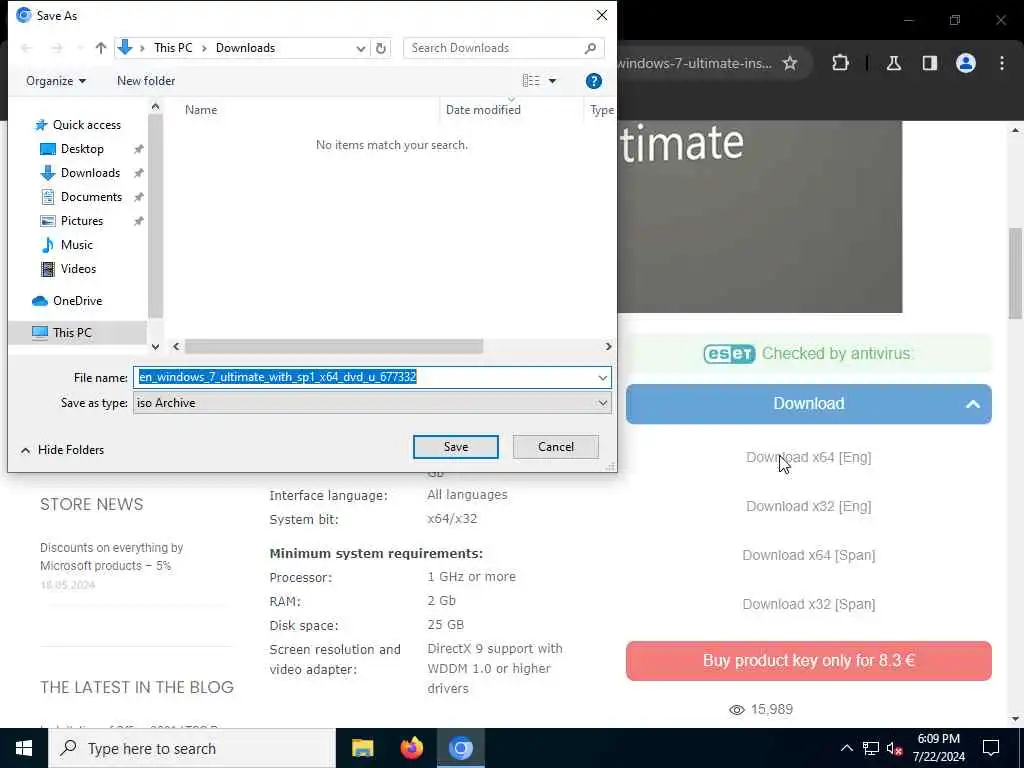
Task: Click the Chrome taskbar icon
Action: click(460, 748)
